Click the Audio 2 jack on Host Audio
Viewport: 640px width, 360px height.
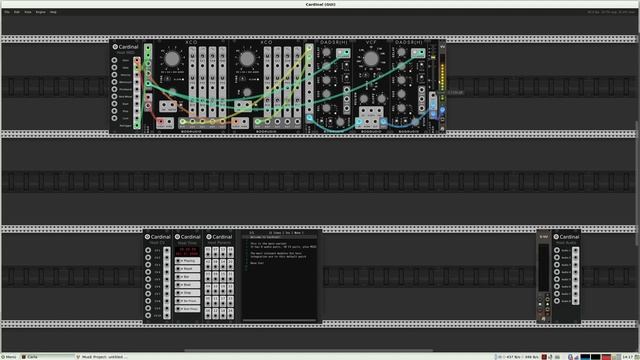[557, 258]
